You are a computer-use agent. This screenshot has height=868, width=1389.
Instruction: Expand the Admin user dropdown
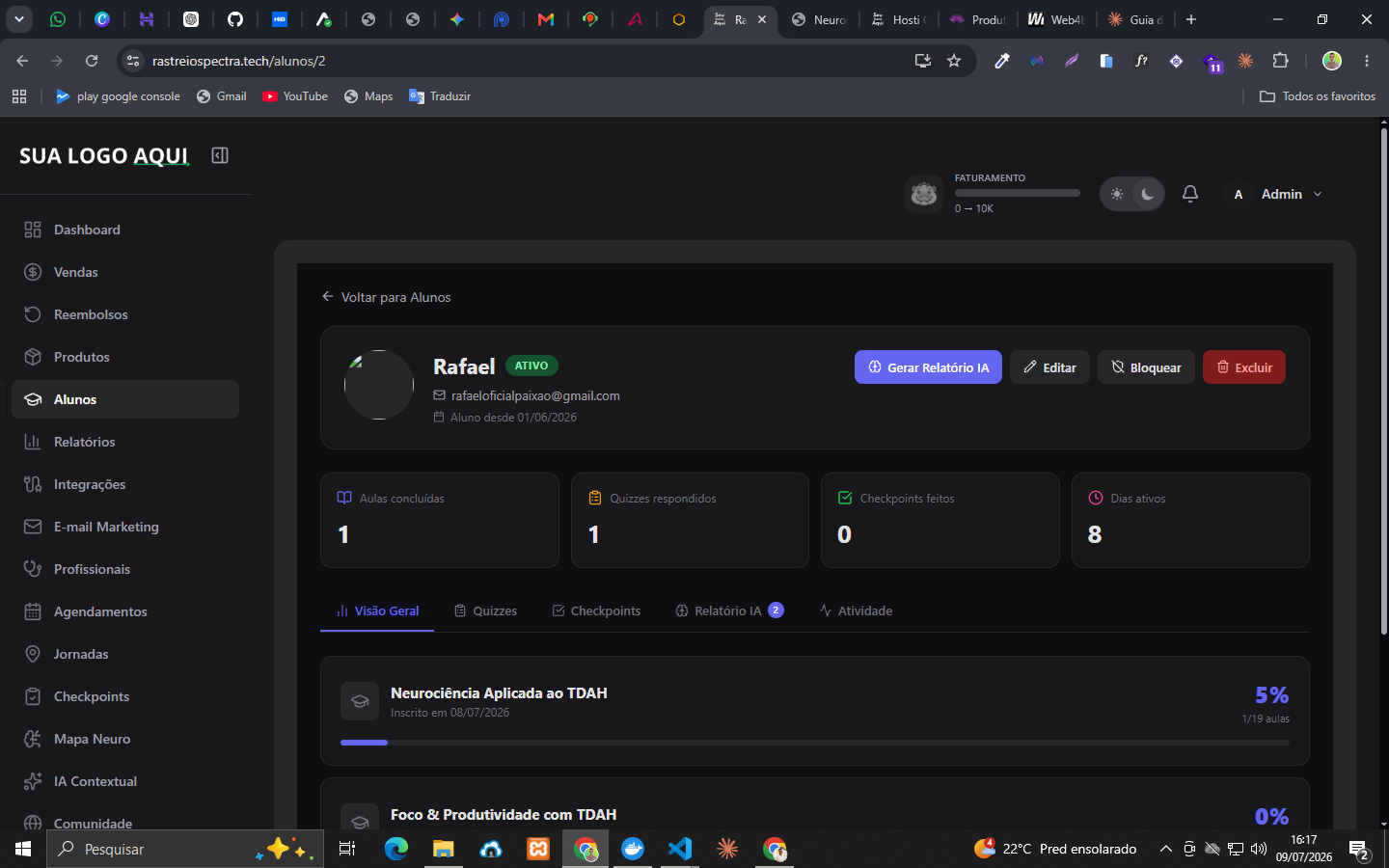tap(1318, 194)
